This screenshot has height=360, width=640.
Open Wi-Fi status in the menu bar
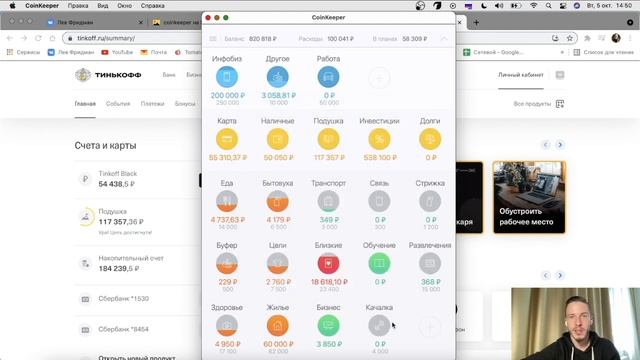[533, 6]
